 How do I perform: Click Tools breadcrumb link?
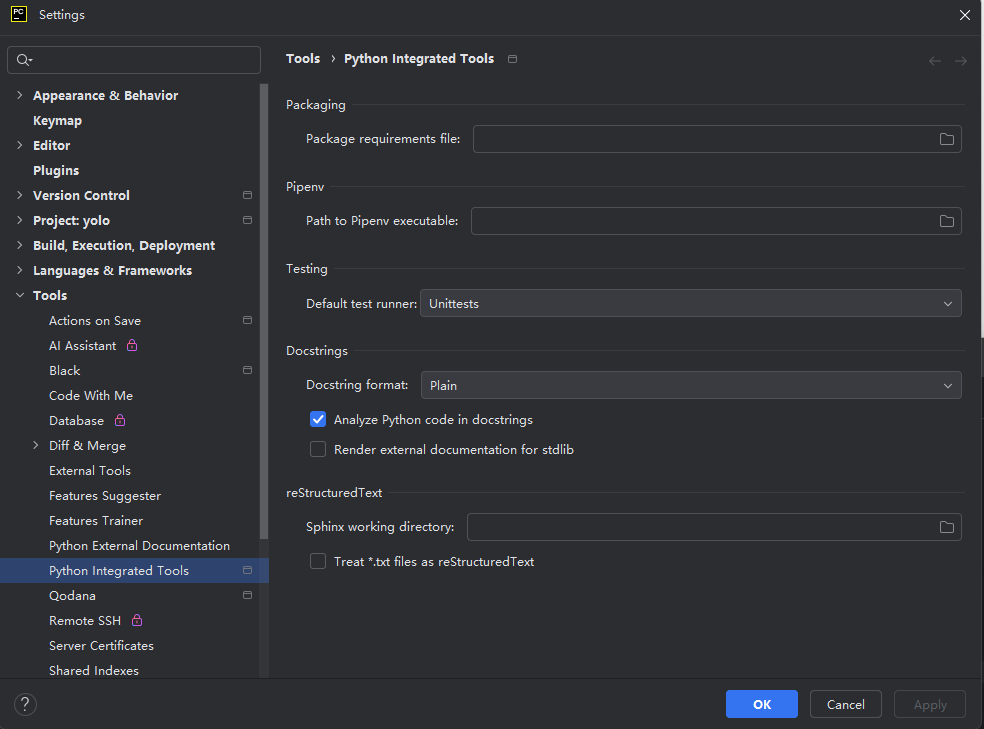point(303,59)
